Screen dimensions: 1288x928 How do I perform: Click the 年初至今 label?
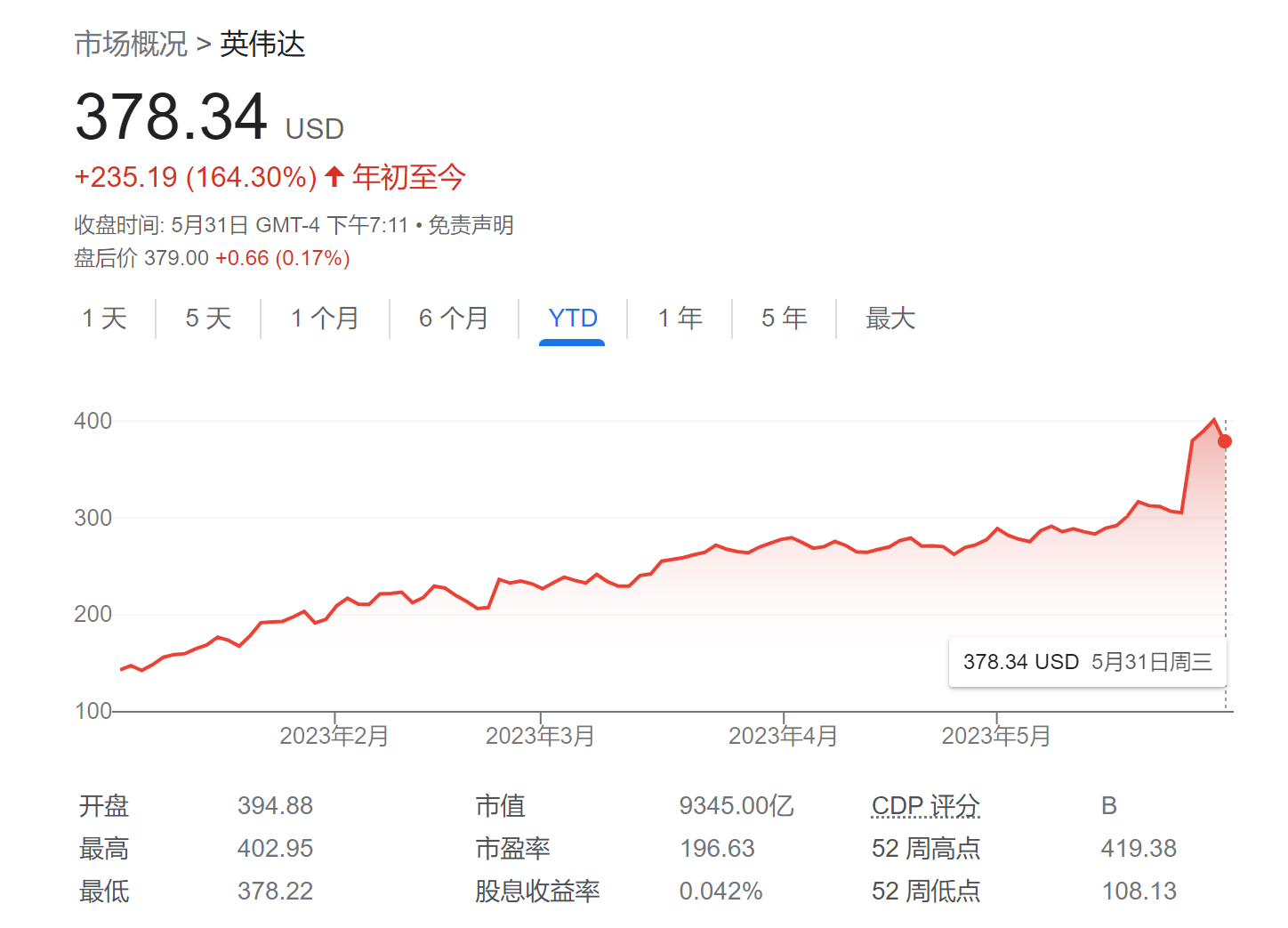[408, 177]
